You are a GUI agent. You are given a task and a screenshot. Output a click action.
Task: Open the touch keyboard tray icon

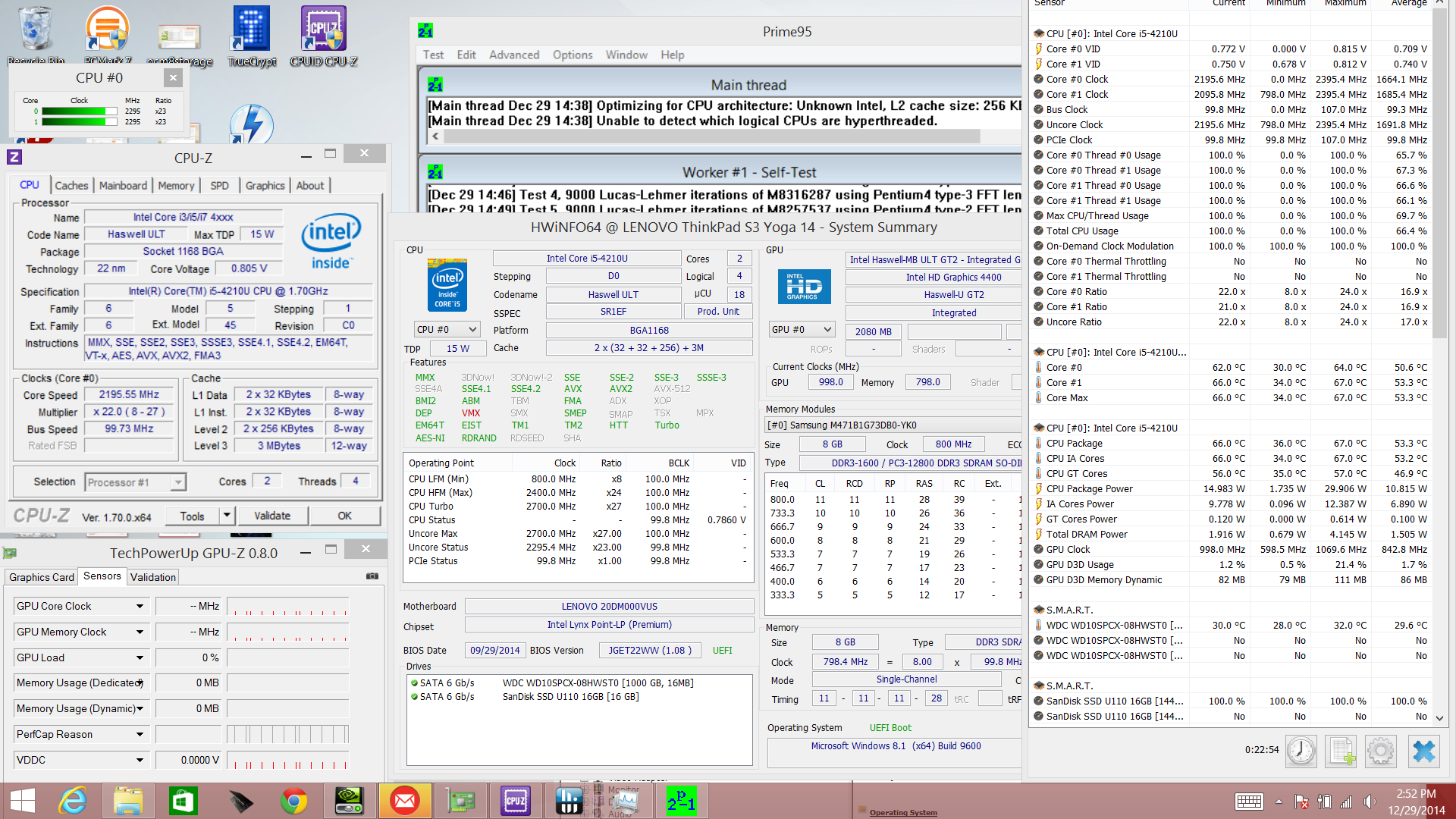(x=1249, y=802)
